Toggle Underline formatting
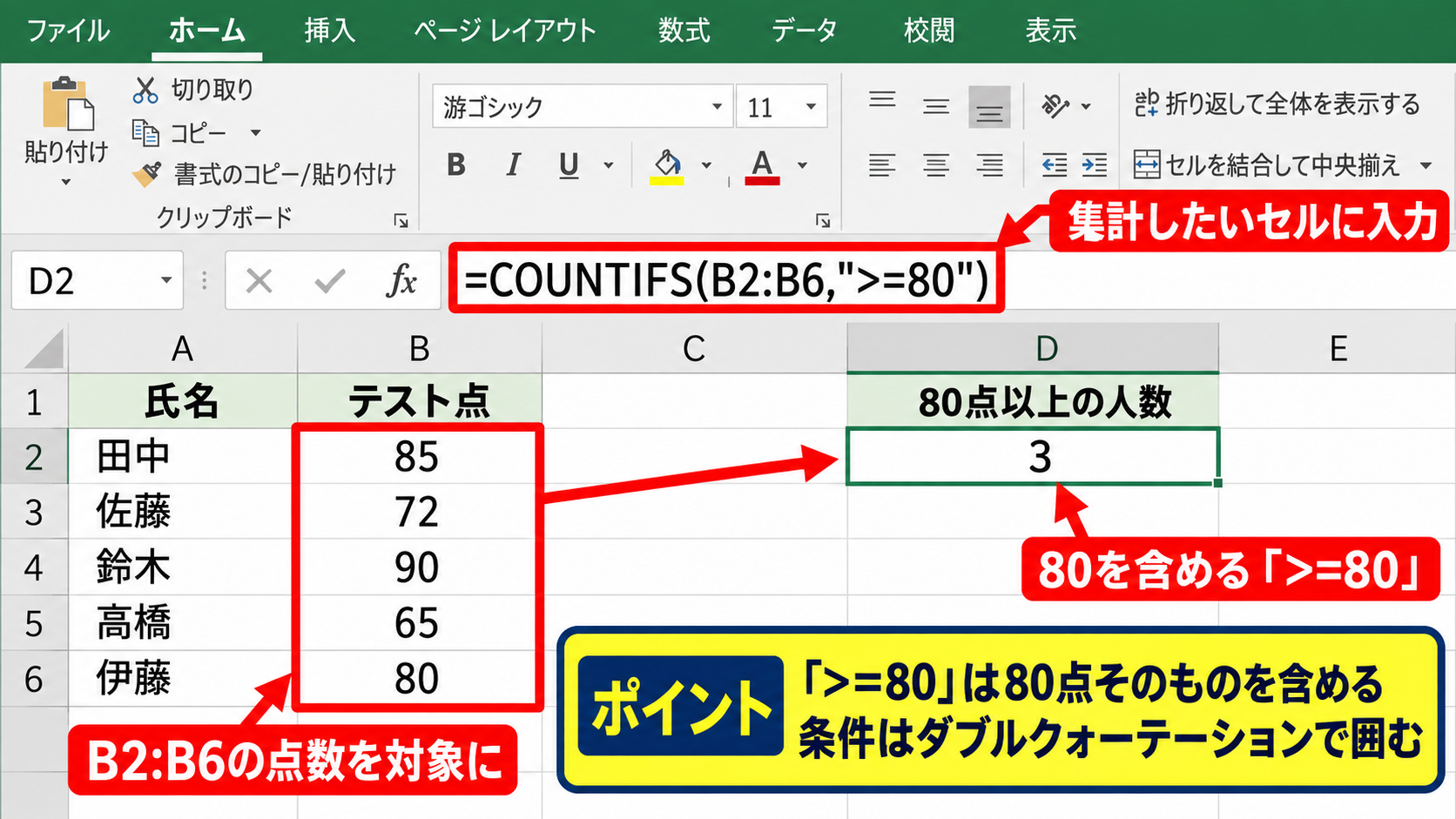 click(569, 164)
